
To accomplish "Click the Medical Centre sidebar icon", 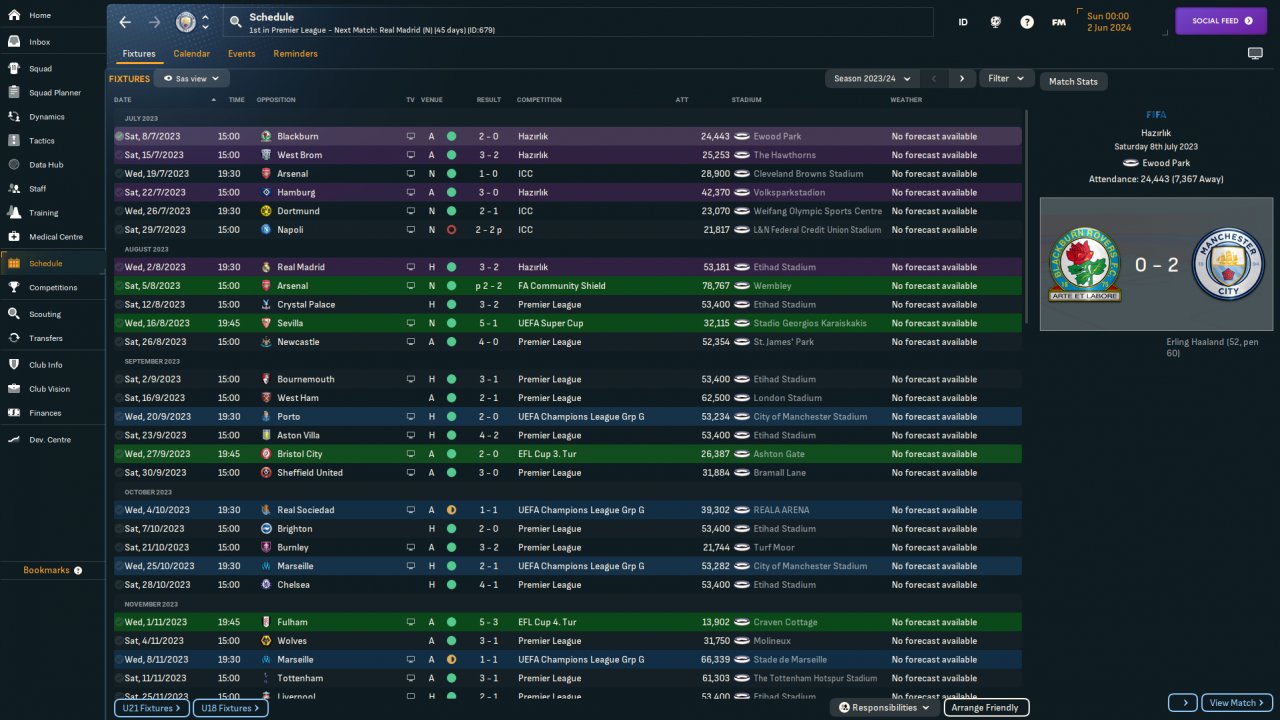I will (14, 237).
